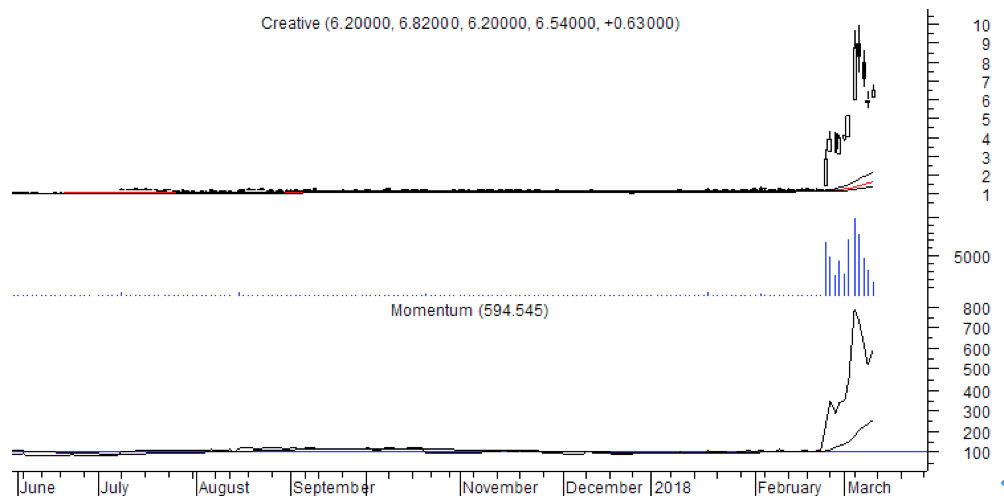Click price axis value 8
The width and height of the screenshot is (1004, 504).
[987, 64]
